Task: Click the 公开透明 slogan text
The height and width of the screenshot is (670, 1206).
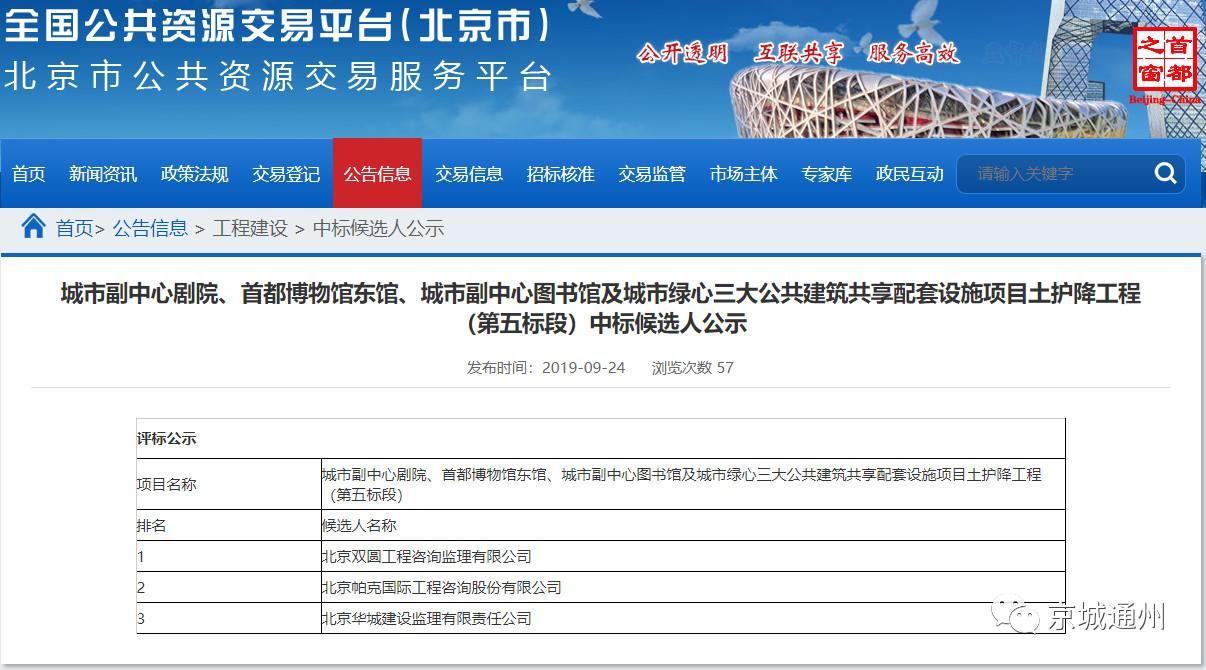Action: [682, 53]
